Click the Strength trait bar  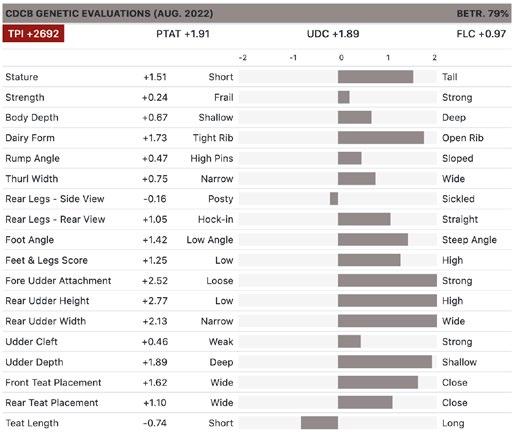(x=344, y=97)
